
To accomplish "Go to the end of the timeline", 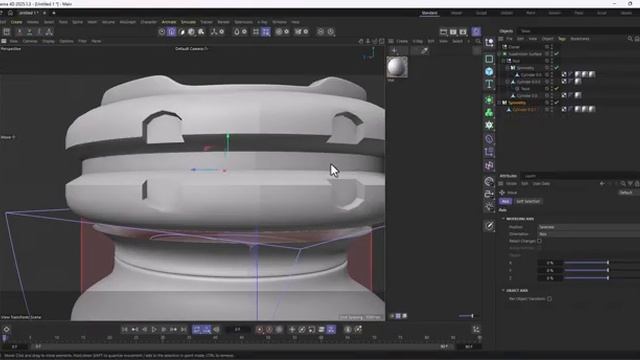I will [x=184, y=329].
